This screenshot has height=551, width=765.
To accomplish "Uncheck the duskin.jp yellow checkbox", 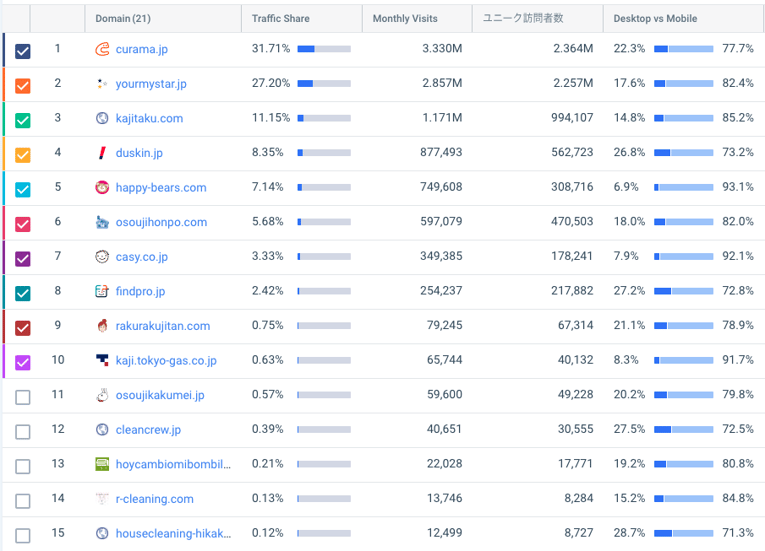I will pos(22,155).
